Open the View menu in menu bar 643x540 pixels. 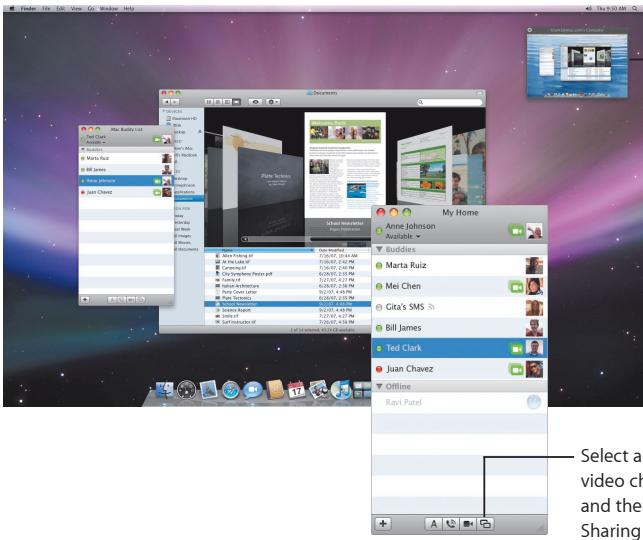[76, 8]
